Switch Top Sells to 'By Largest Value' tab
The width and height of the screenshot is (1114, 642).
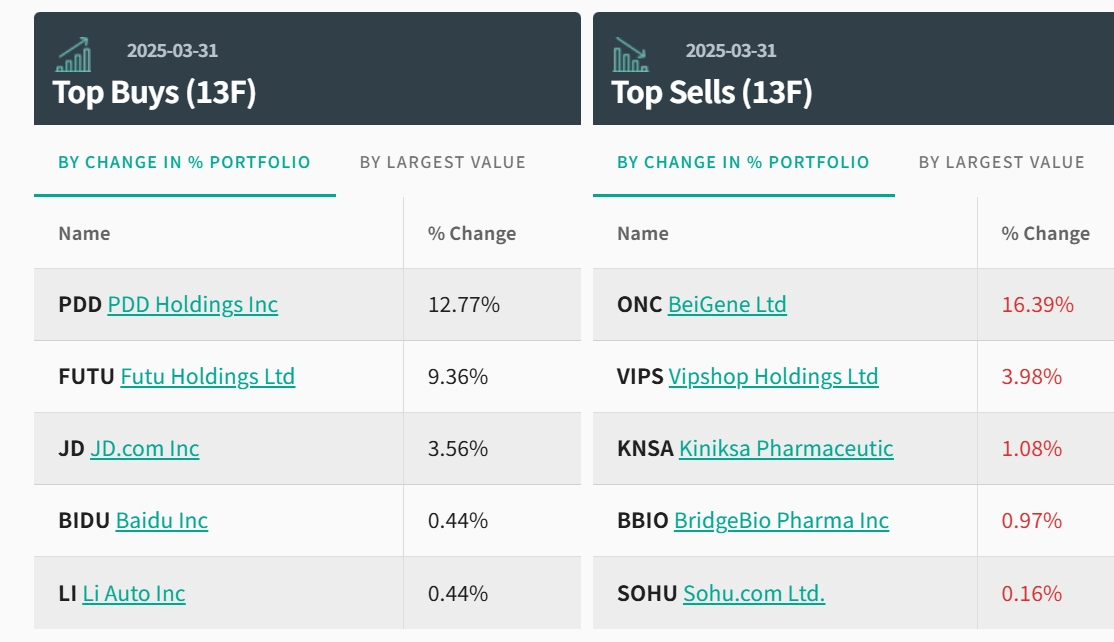click(1001, 162)
